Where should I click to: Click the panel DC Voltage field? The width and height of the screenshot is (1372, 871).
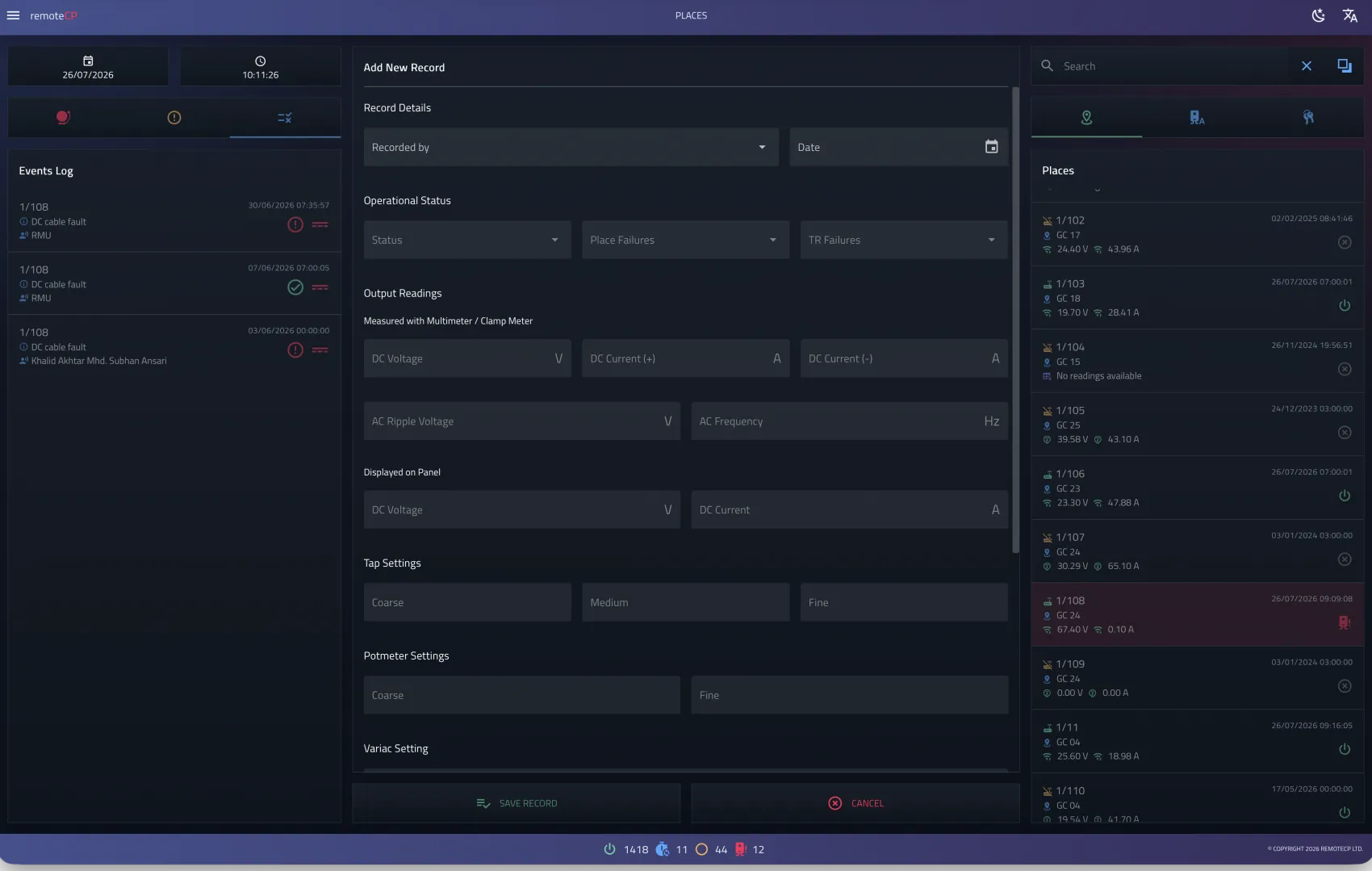click(x=522, y=509)
